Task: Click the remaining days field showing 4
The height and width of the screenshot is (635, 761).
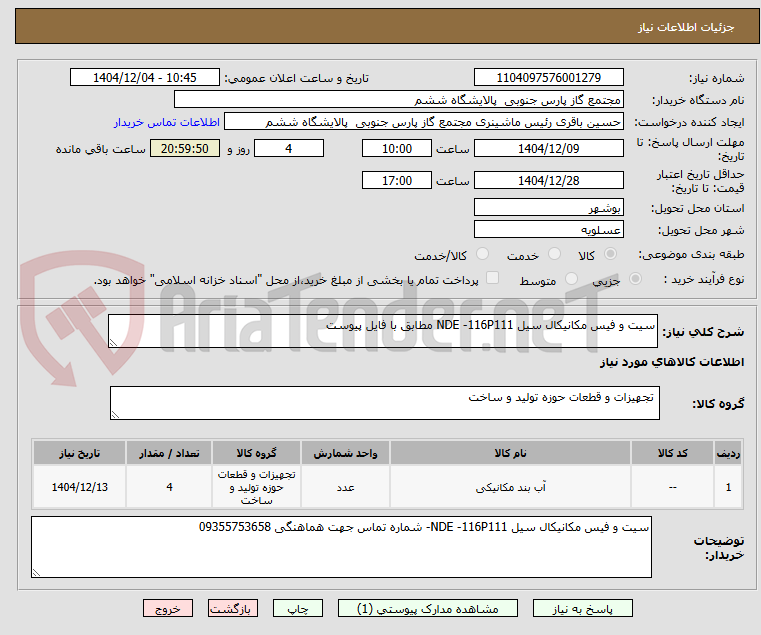Action: tap(289, 148)
